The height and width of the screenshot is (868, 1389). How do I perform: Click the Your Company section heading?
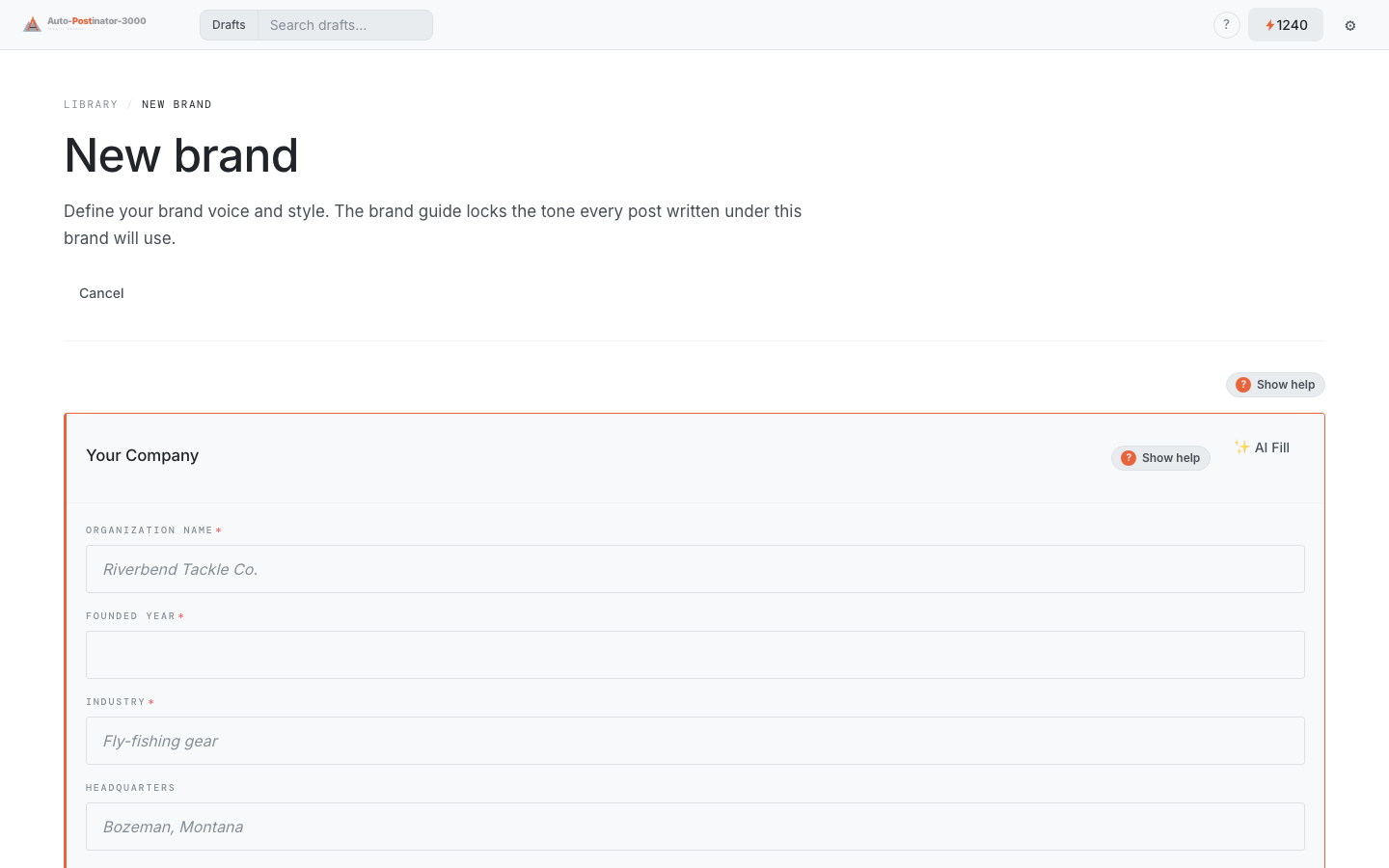(x=143, y=455)
